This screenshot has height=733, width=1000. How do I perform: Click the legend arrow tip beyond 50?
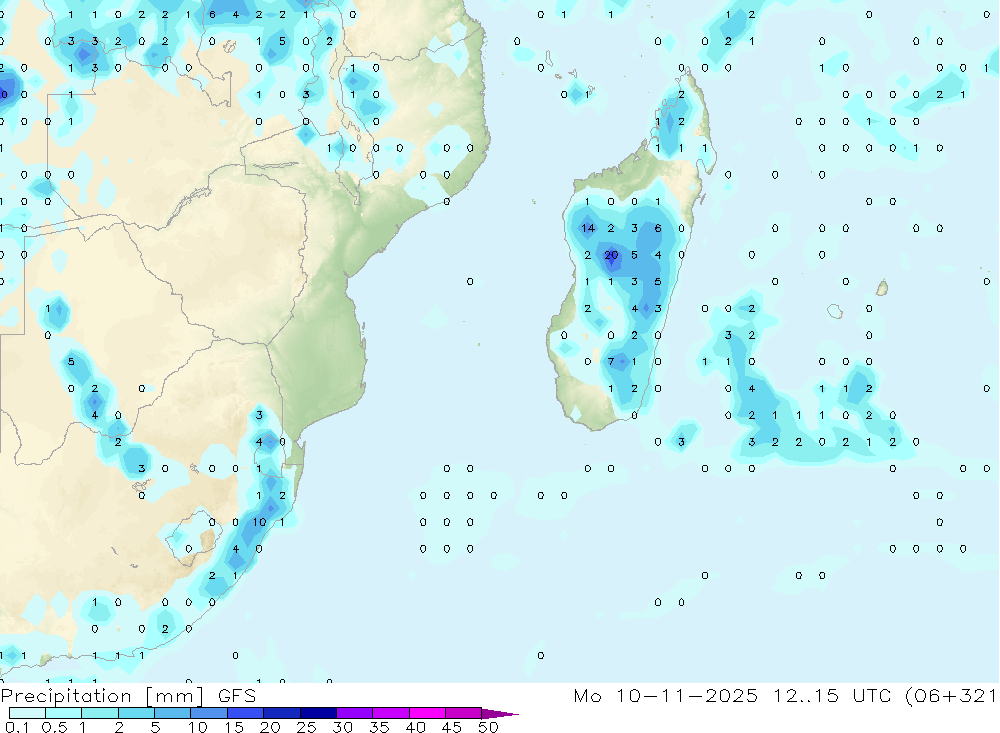pos(500,714)
